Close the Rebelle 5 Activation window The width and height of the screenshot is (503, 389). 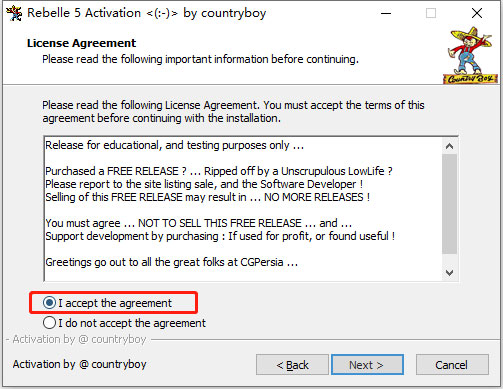477,13
